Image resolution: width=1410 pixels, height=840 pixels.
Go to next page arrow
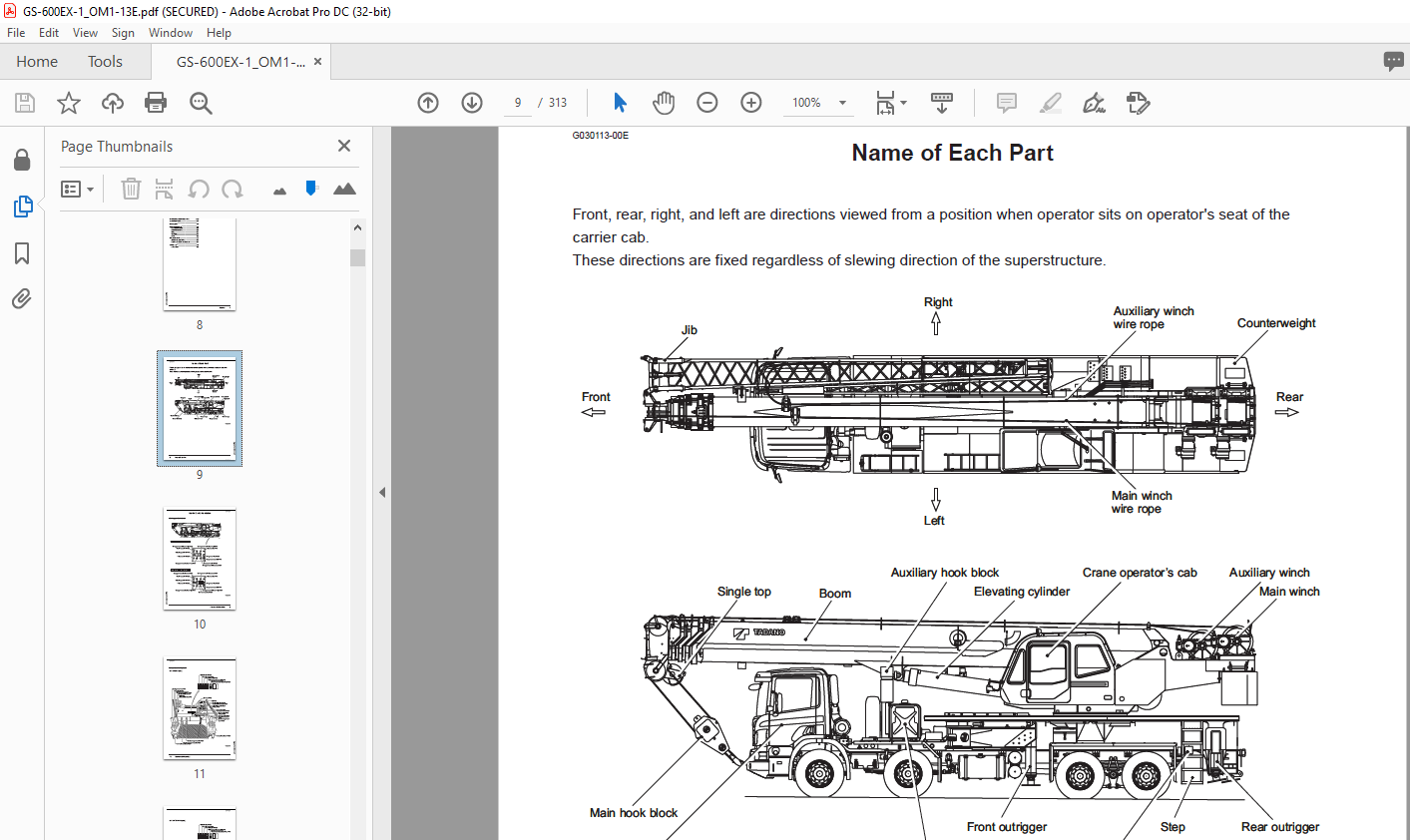(472, 103)
